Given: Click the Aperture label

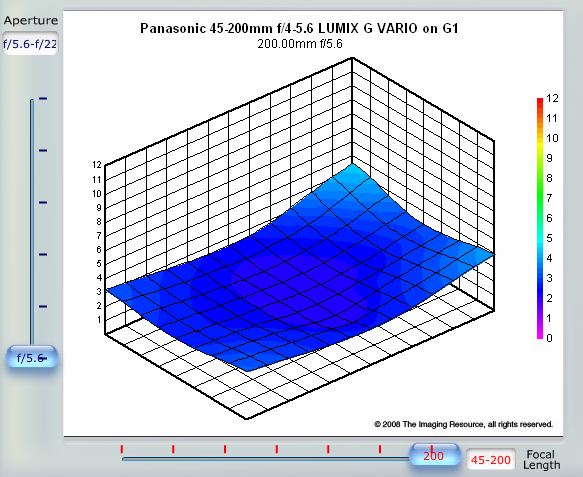Looking at the screenshot, I should pos(31,20).
